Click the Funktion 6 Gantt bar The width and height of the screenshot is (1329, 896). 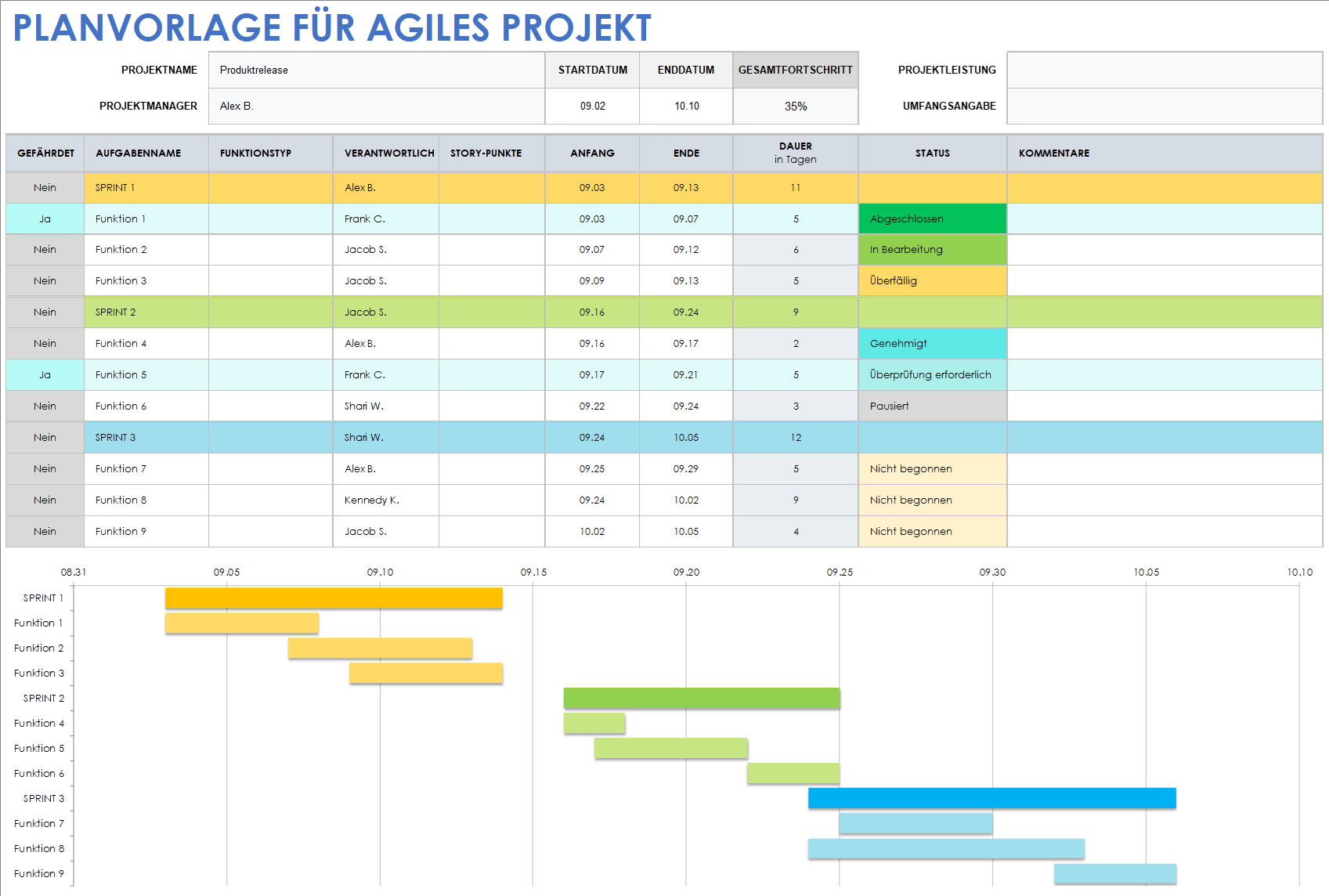pyautogui.click(x=793, y=773)
